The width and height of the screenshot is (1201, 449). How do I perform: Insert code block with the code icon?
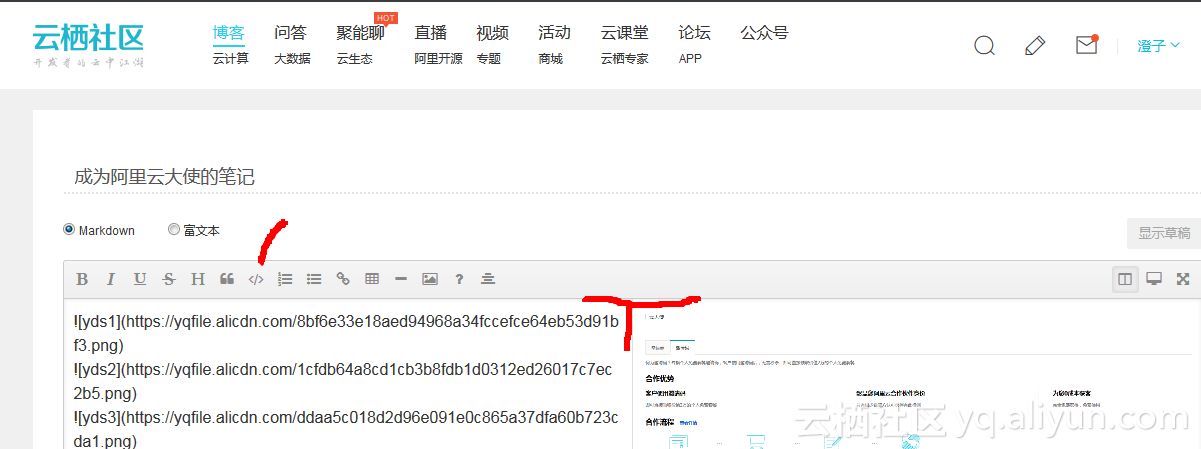[x=256, y=279]
